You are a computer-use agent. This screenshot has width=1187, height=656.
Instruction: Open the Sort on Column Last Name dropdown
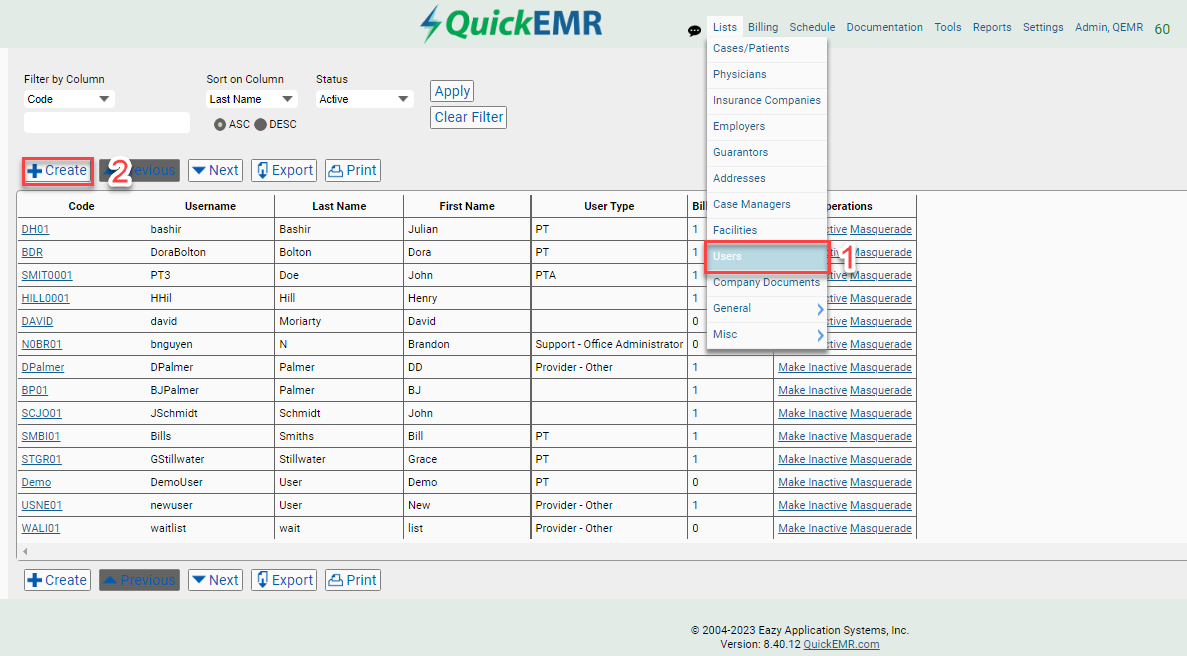(x=251, y=99)
